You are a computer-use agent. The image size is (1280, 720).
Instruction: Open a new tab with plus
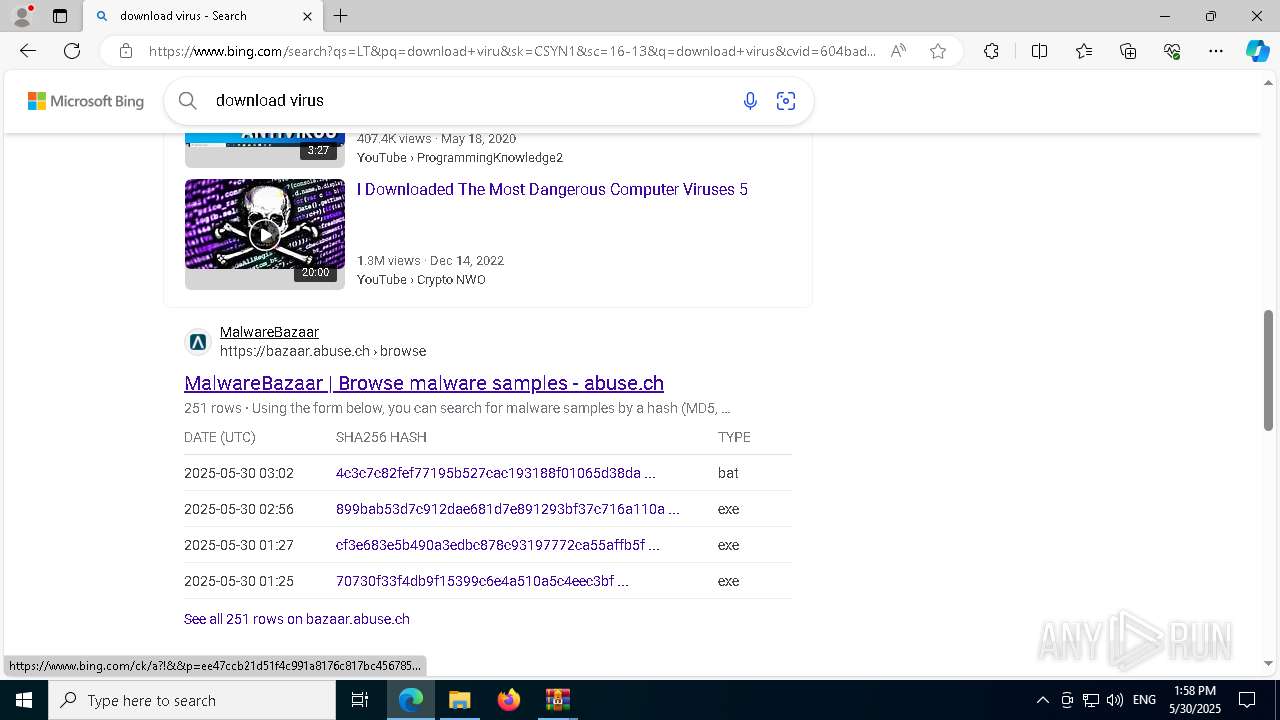point(341,16)
